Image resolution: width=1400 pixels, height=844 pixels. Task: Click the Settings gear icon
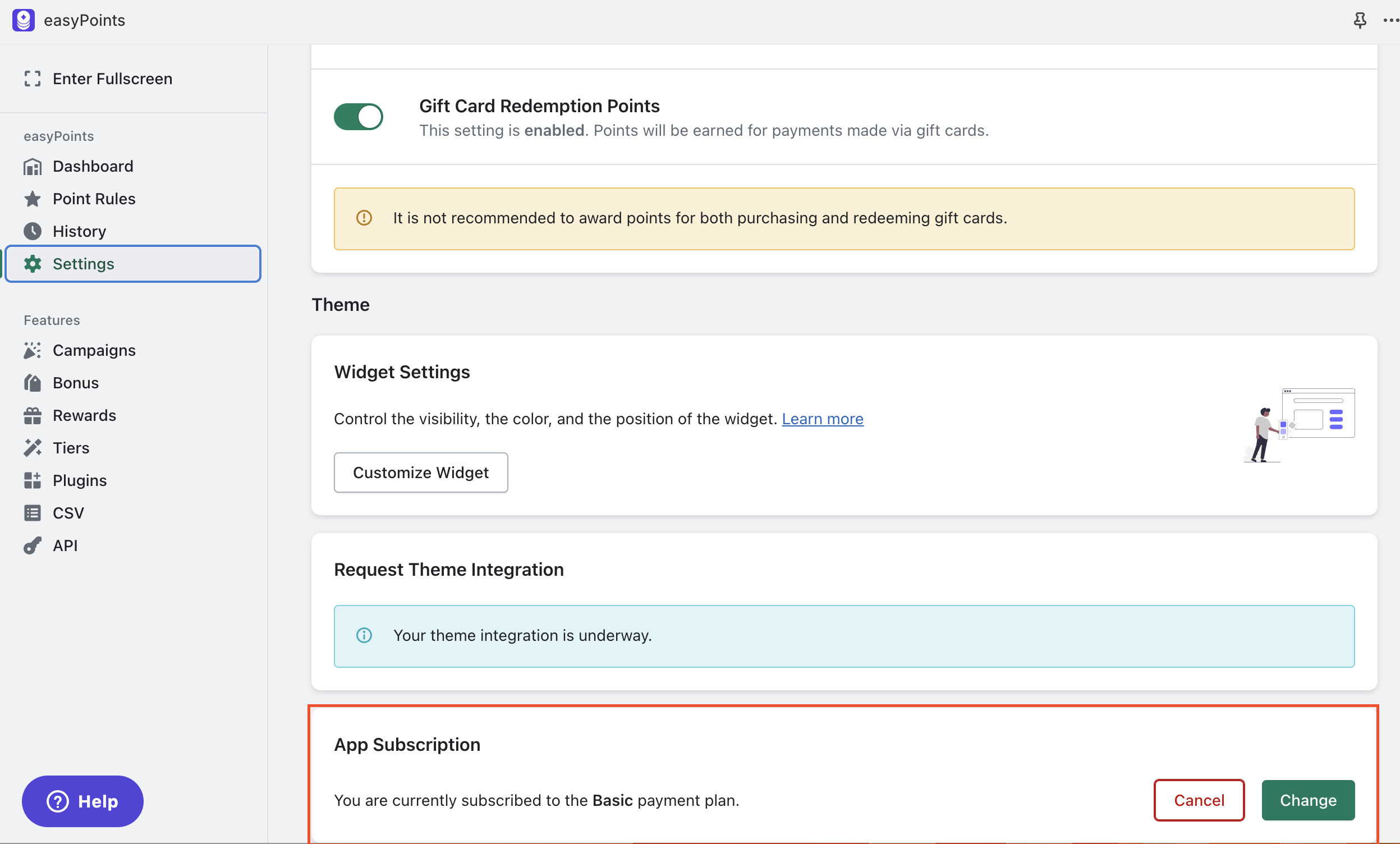[x=33, y=263]
